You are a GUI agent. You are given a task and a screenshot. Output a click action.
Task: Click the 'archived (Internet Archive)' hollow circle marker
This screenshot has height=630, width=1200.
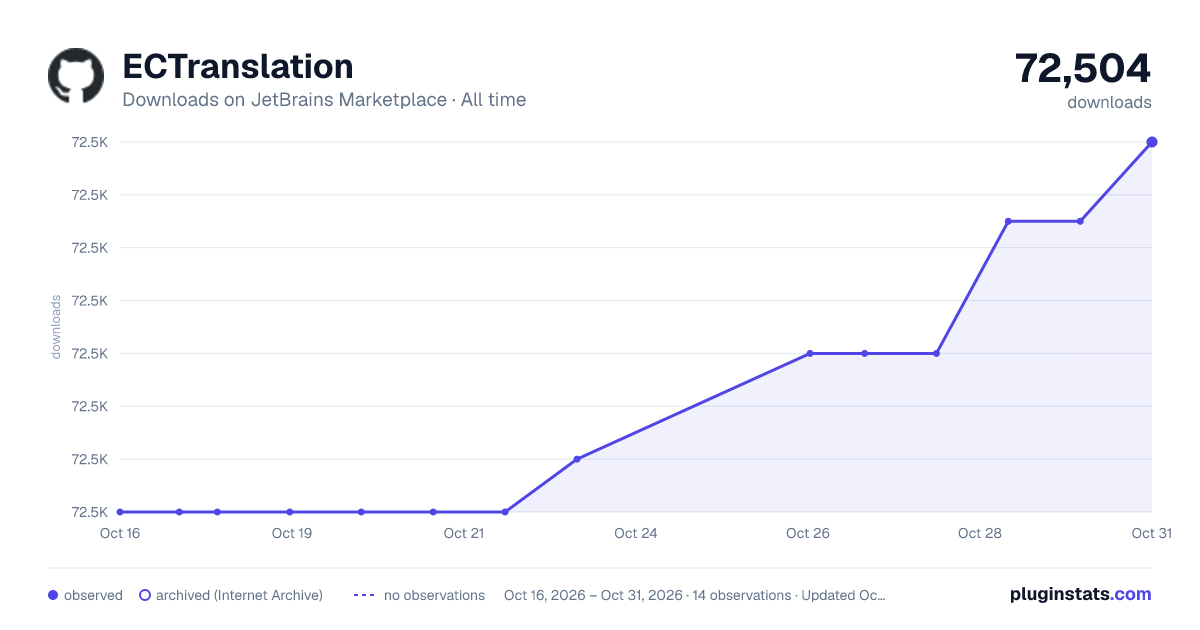[145, 595]
